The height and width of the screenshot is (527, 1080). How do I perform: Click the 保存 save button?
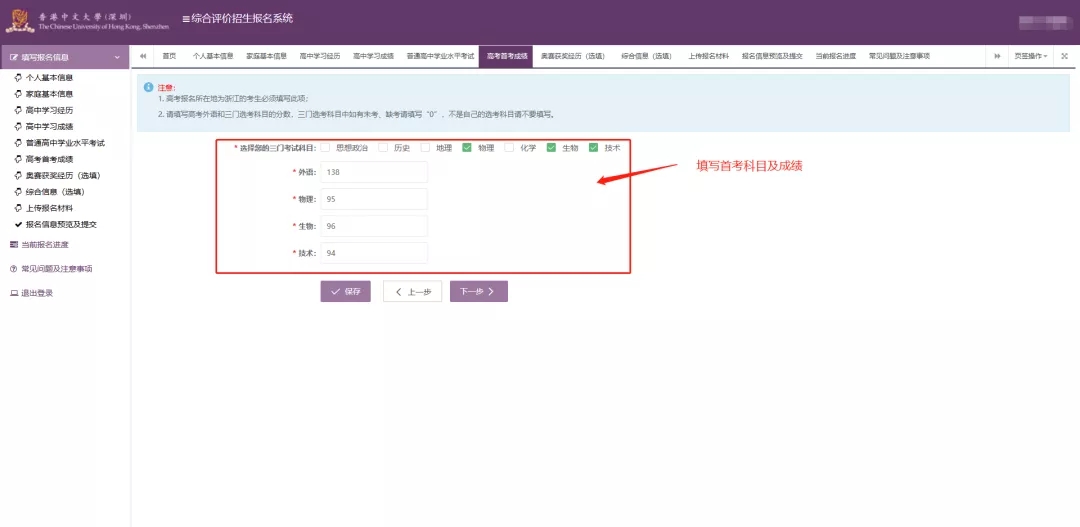click(345, 291)
